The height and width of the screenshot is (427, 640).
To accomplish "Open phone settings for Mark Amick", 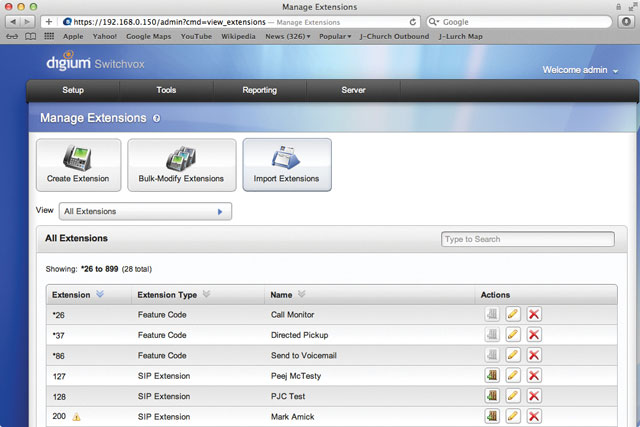I will [492, 416].
